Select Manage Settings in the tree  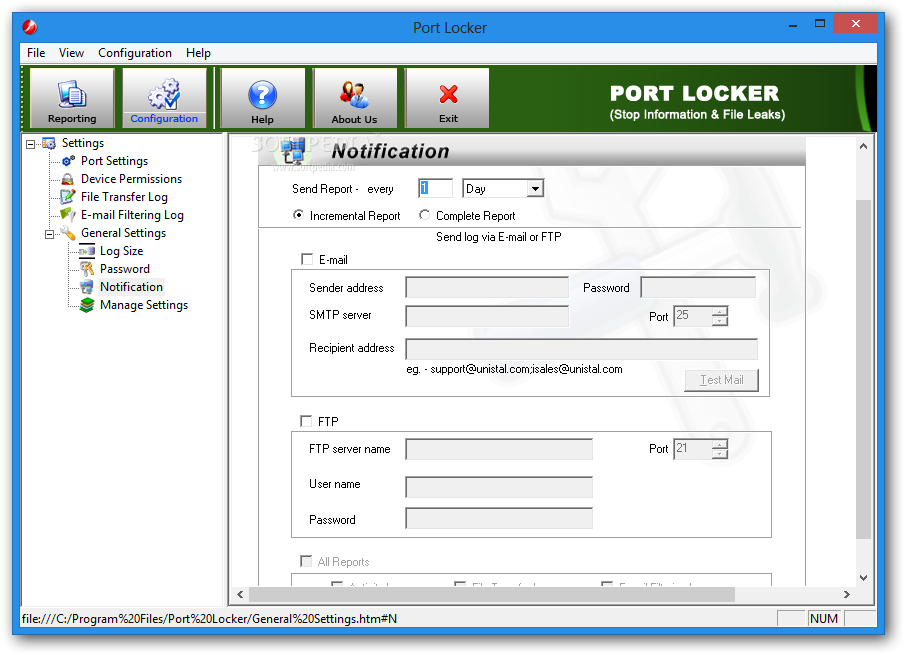point(144,305)
